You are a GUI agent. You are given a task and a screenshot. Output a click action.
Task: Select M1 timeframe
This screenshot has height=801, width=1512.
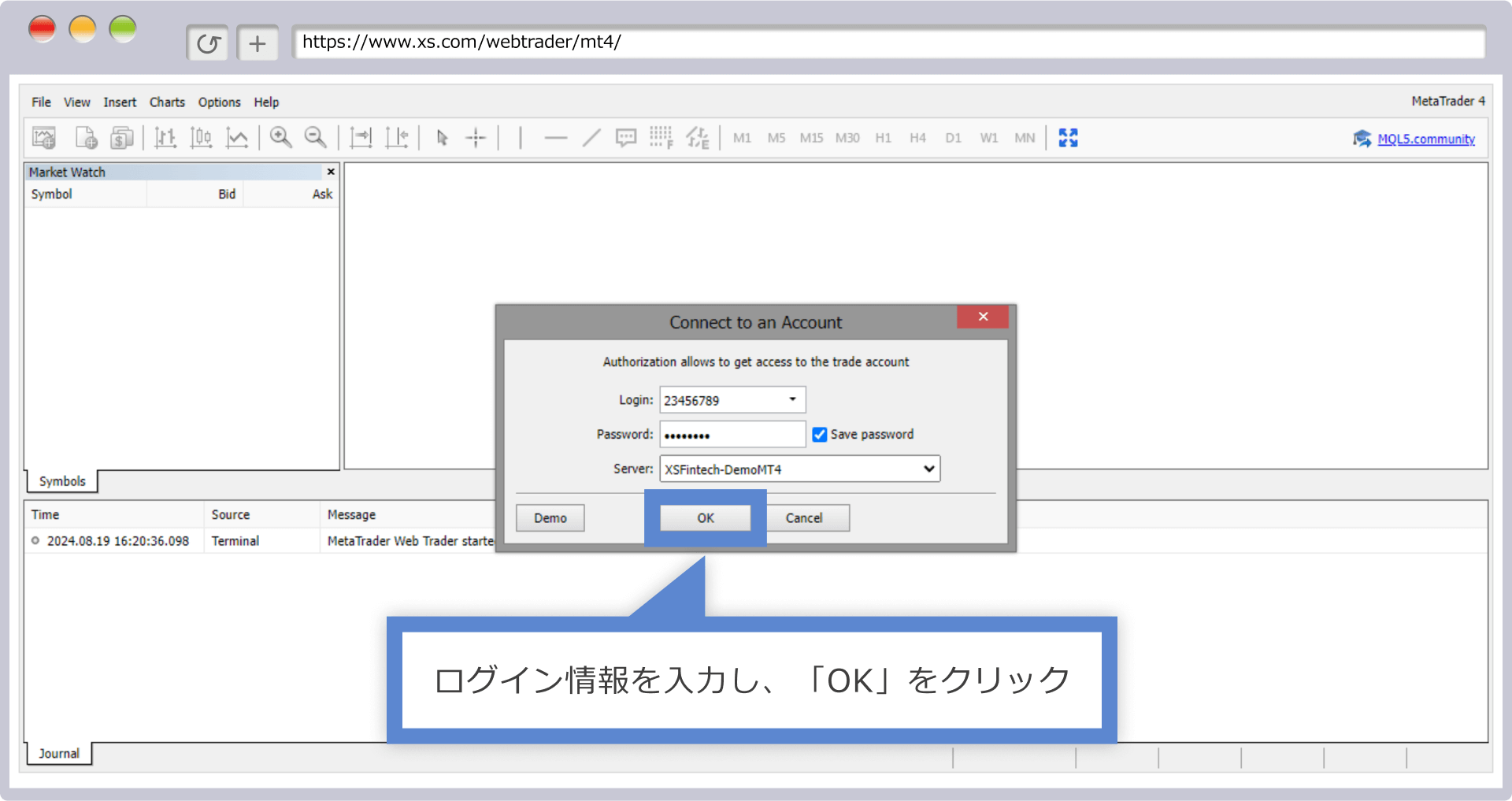[x=742, y=138]
